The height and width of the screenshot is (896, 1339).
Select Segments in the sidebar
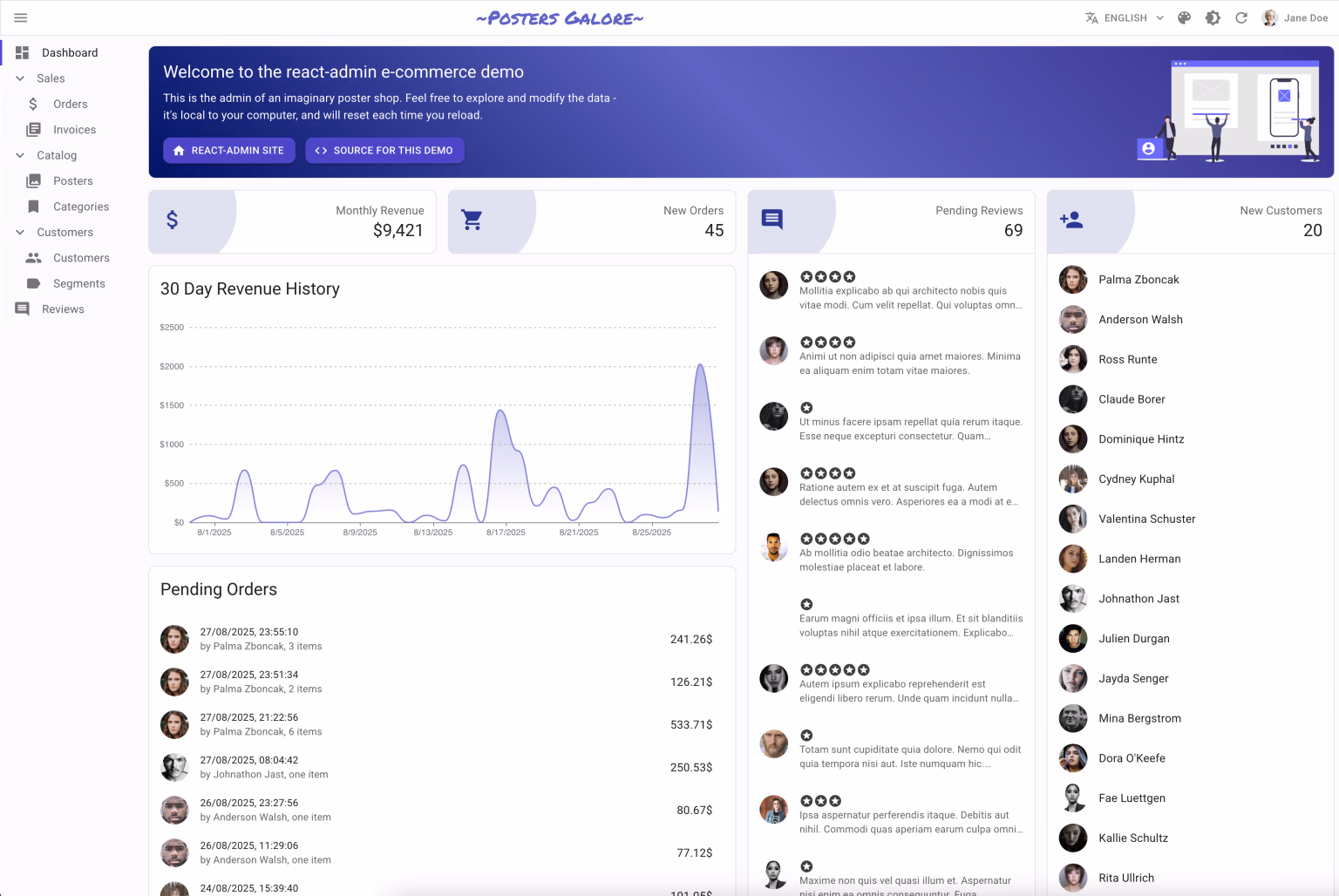click(78, 283)
